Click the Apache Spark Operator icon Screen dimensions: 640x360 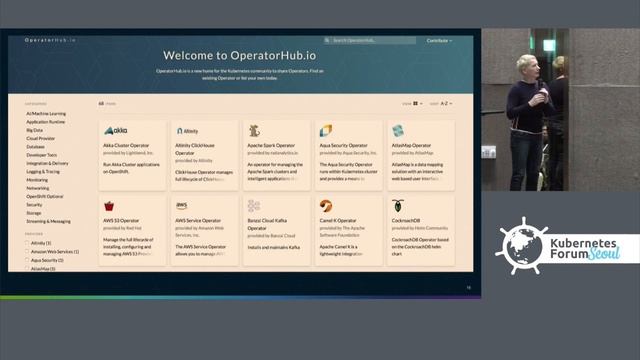click(254, 131)
